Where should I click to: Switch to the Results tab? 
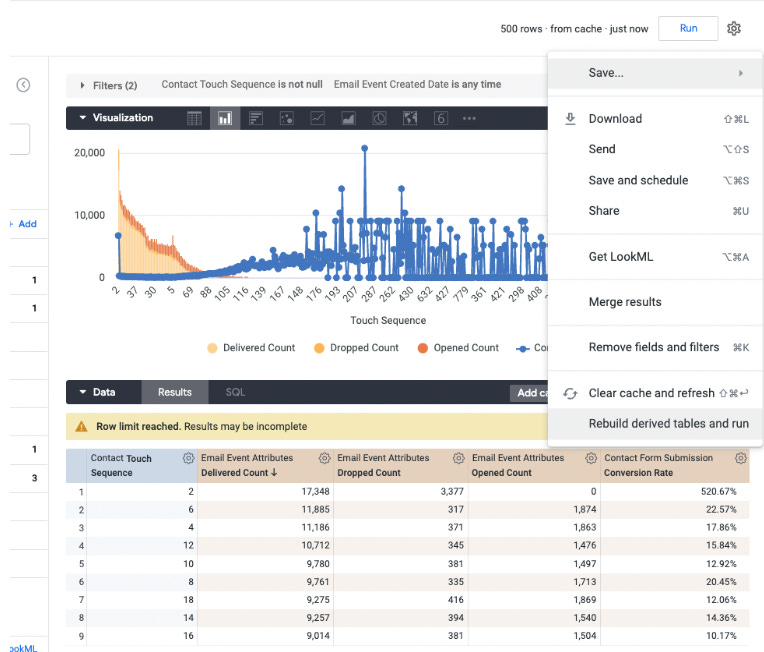click(x=174, y=392)
